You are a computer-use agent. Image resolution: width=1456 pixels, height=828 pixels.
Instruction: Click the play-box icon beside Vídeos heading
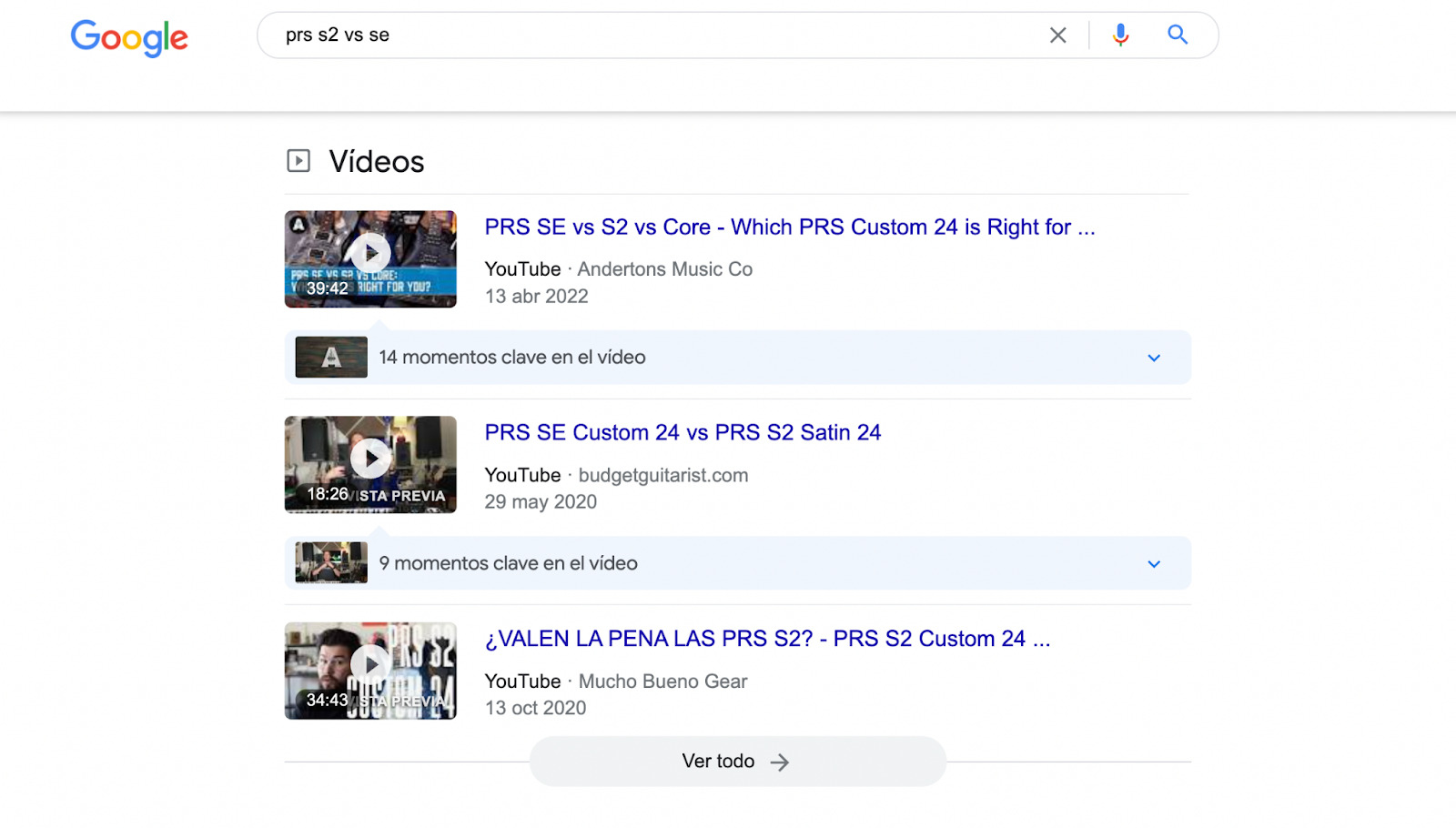point(298,161)
